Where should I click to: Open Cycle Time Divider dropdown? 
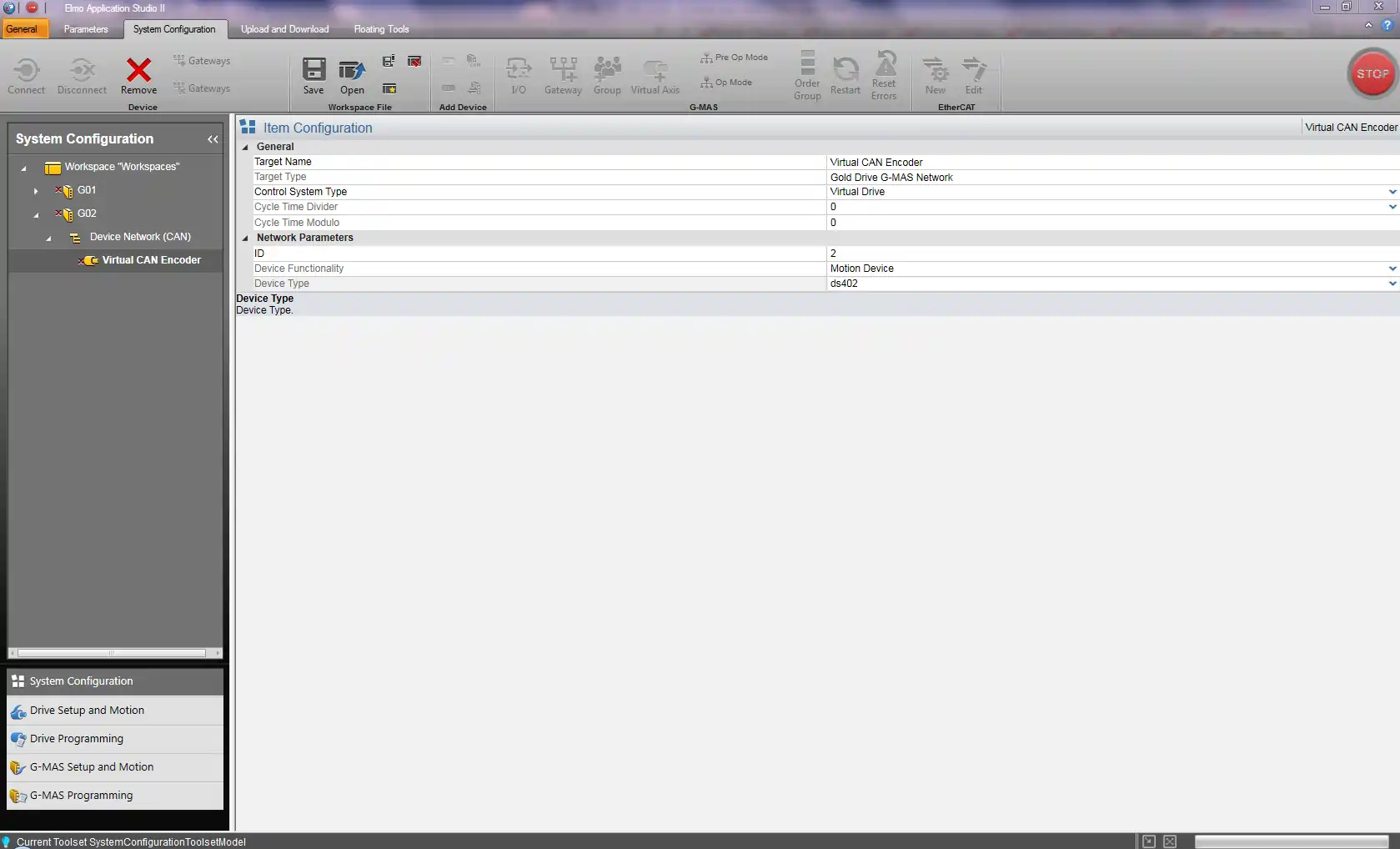[x=1392, y=207]
